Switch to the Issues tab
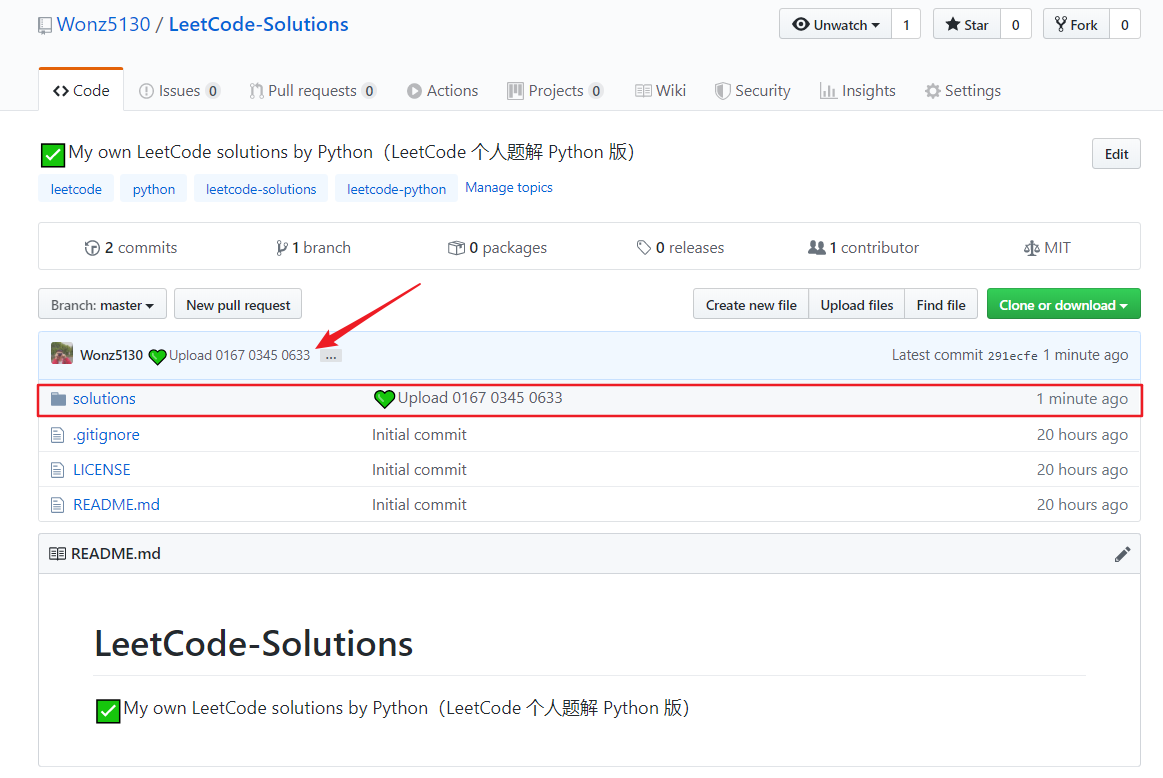1163x778 pixels. point(179,91)
